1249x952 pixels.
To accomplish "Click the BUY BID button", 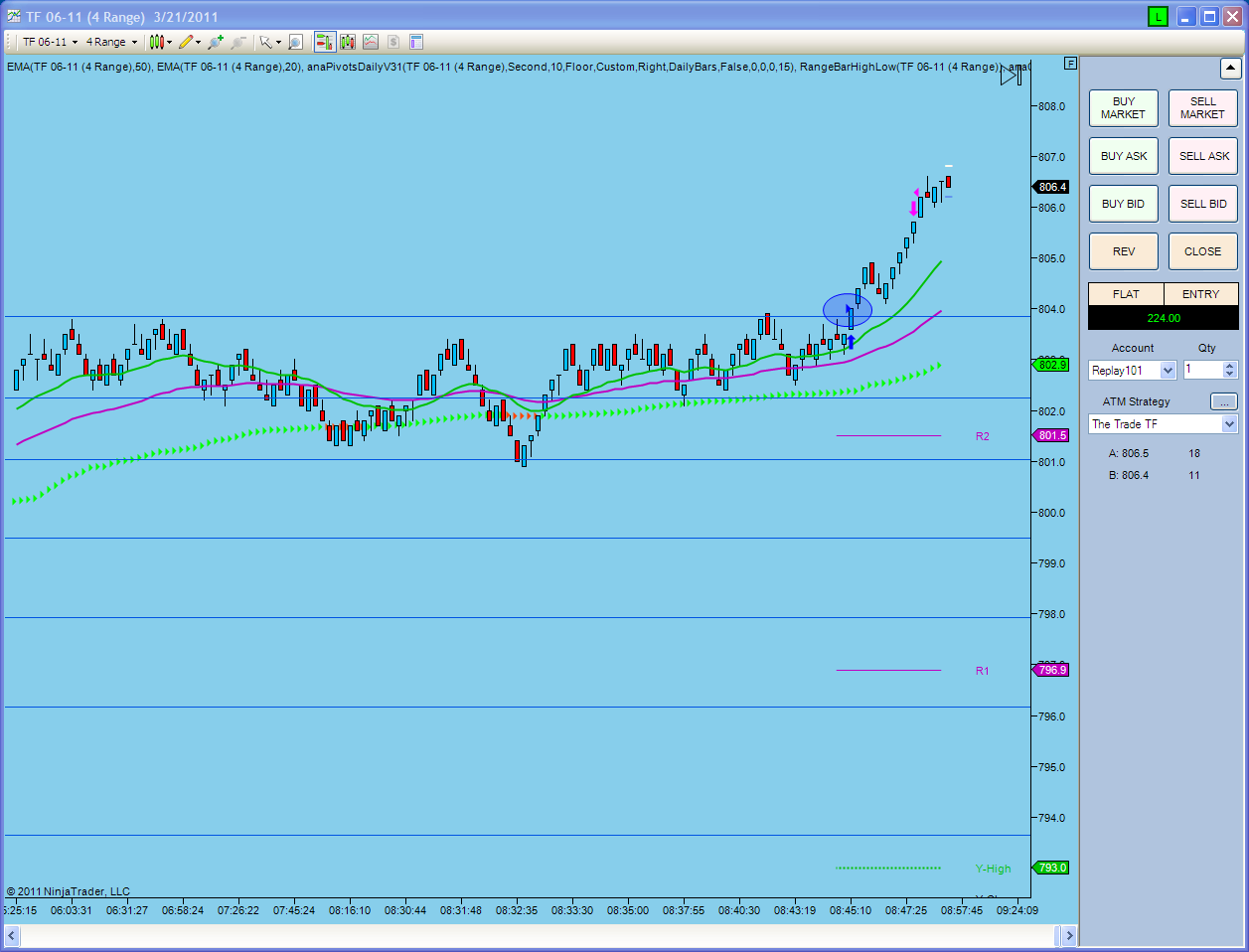I will pyautogui.click(x=1123, y=204).
